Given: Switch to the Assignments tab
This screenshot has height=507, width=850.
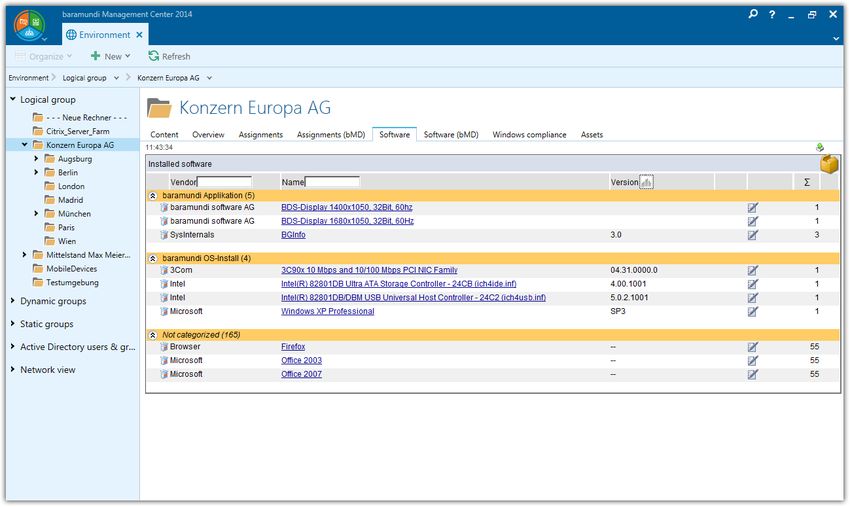Looking at the screenshot, I should click(261, 134).
